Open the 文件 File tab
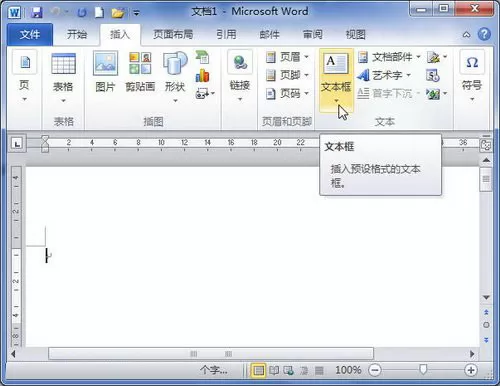The height and width of the screenshot is (386, 500). coord(30,34)
